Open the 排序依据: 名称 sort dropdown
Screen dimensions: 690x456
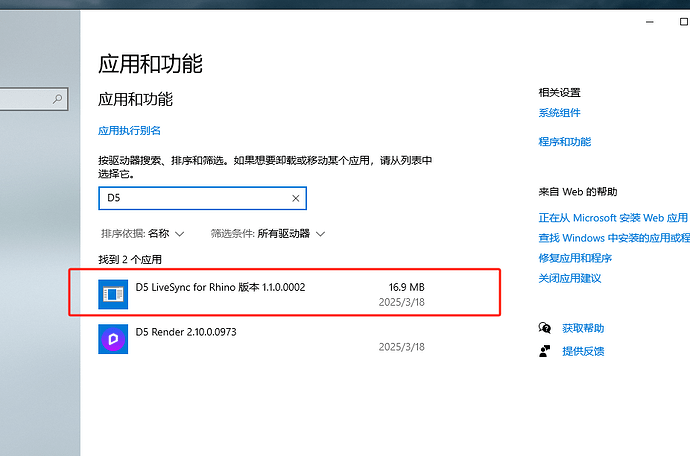[142, 233]
